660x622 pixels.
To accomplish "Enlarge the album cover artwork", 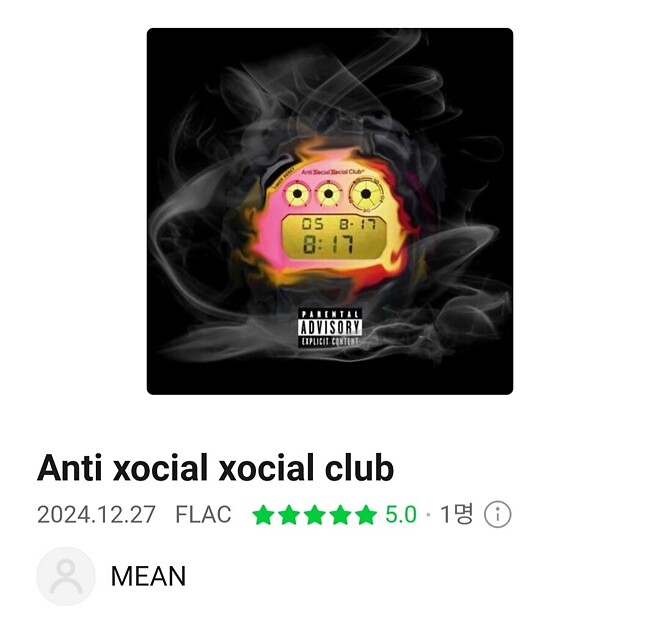I will pyautogui.click(x=330, y=211).
